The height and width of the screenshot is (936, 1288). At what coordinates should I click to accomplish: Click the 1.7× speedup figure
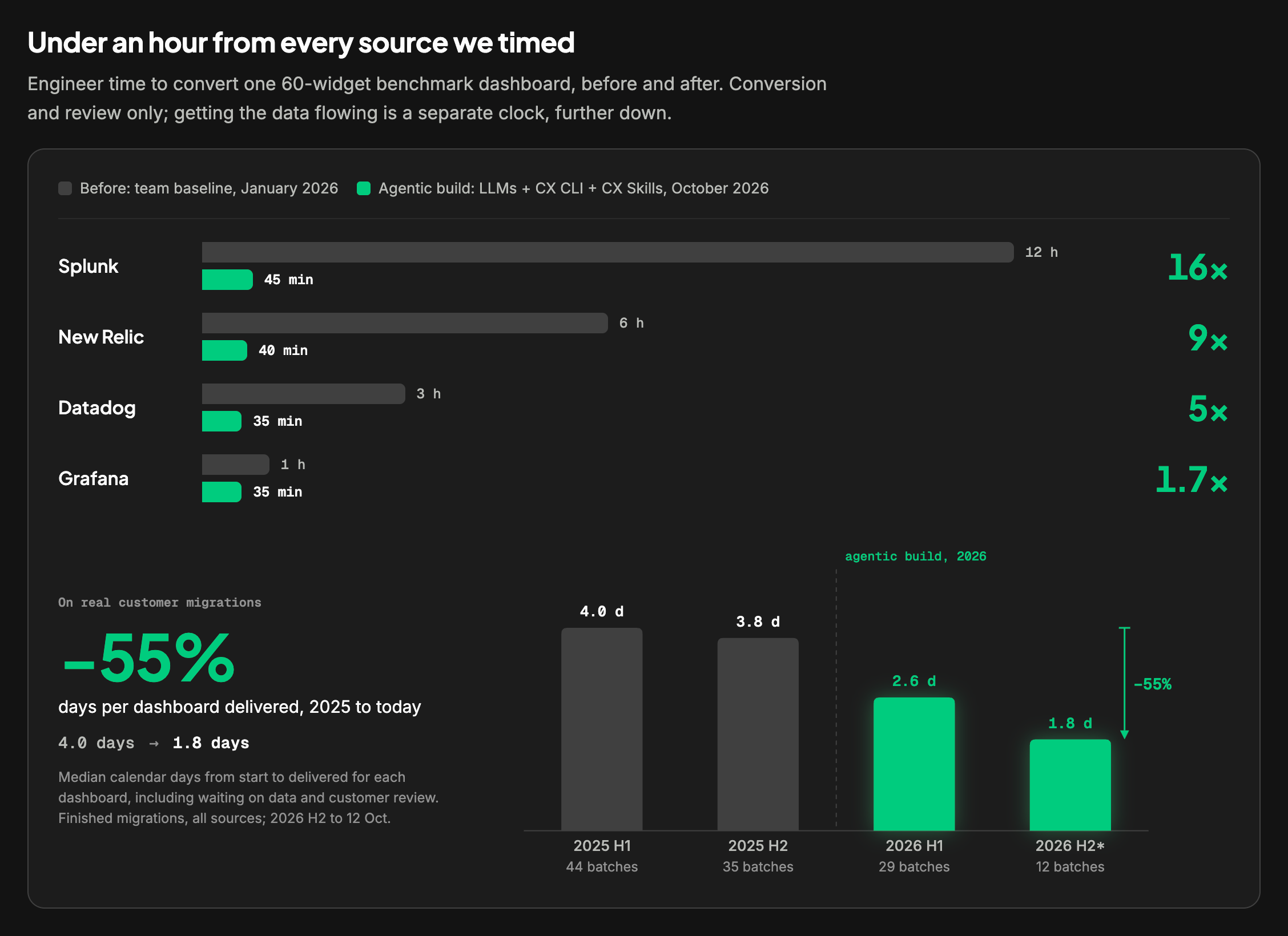1192,479
